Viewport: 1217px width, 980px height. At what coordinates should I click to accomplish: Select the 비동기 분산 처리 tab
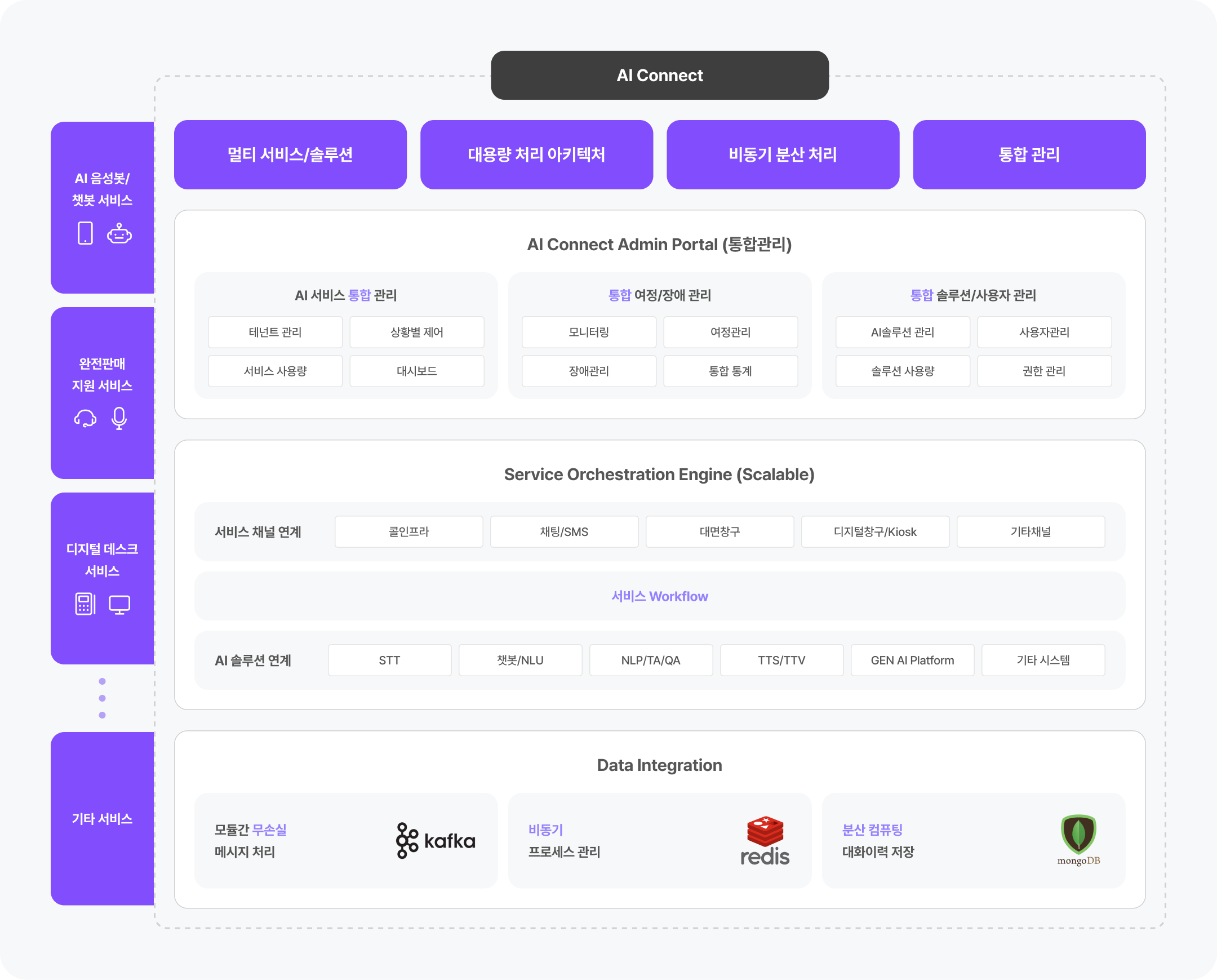(783, 154)
